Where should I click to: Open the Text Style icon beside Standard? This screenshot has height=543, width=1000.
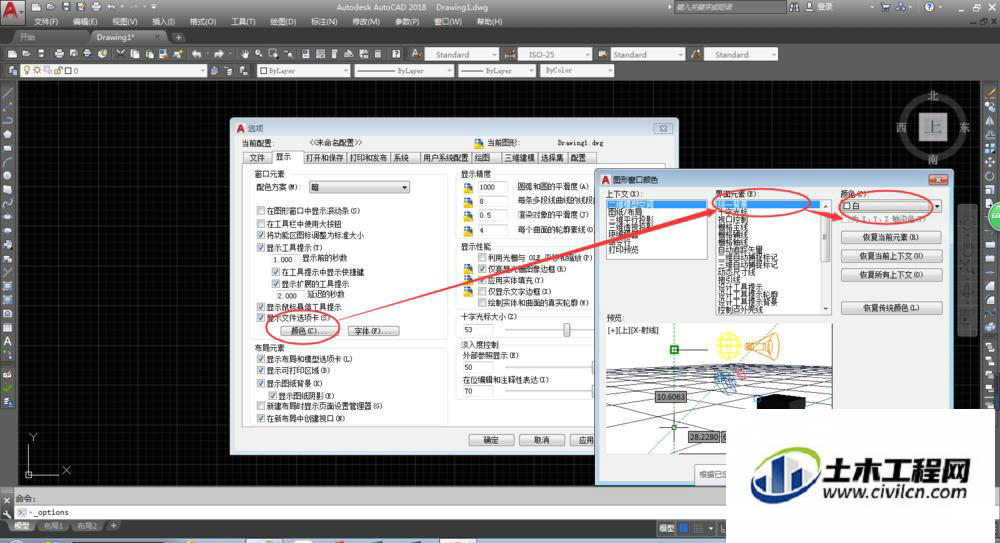tap(416, 54)
